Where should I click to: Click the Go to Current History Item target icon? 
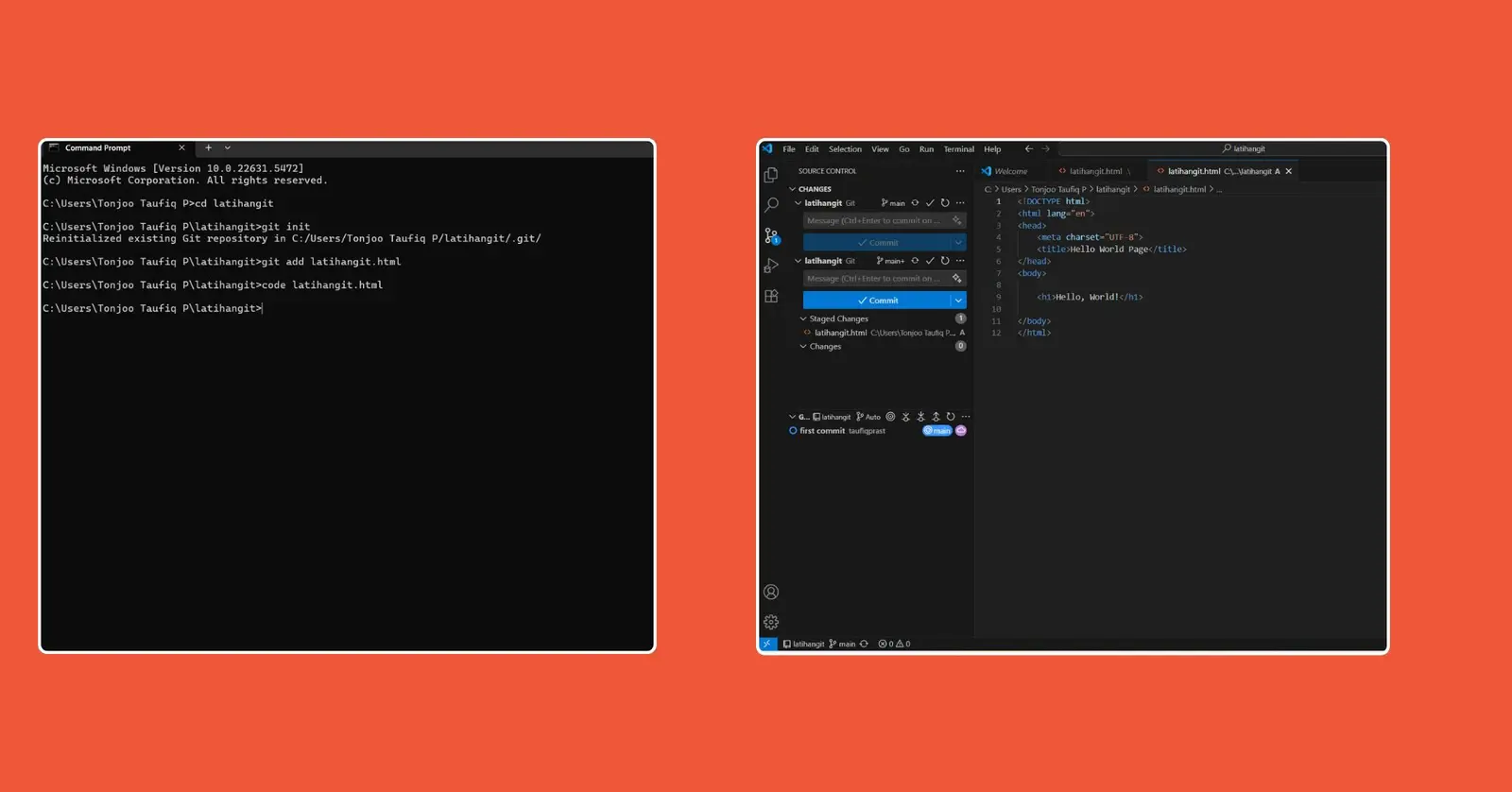[x=890, y=417]
